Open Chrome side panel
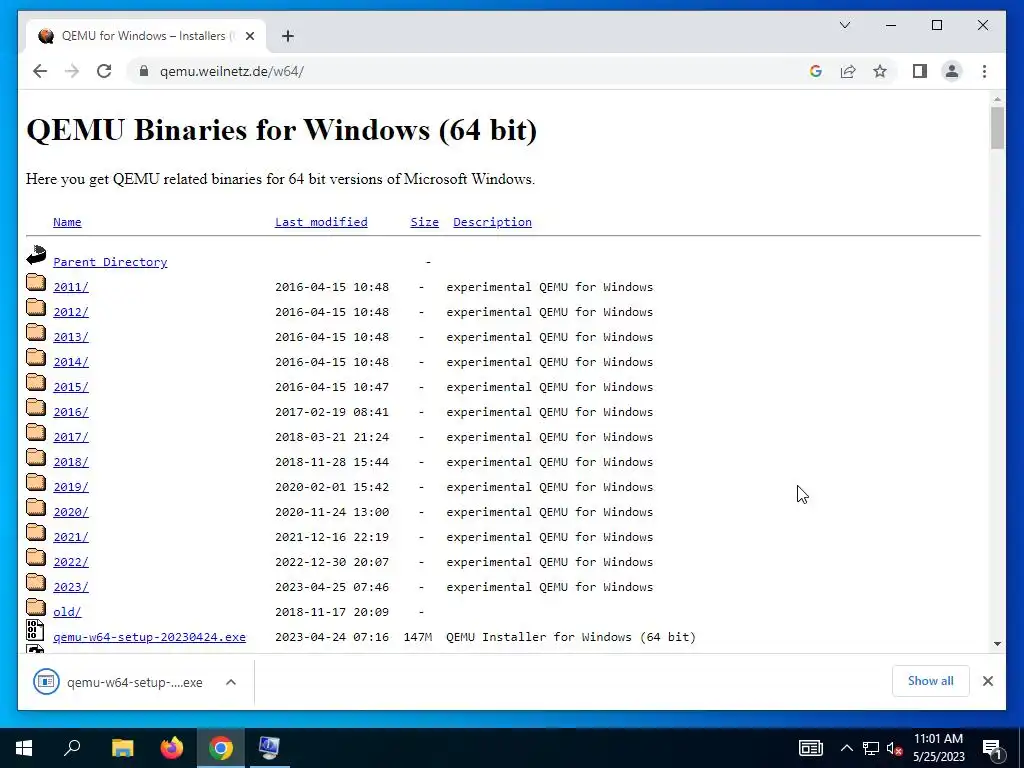This screenshot has height=768, width=1024. pyautogui.click(x=920, y=71)
